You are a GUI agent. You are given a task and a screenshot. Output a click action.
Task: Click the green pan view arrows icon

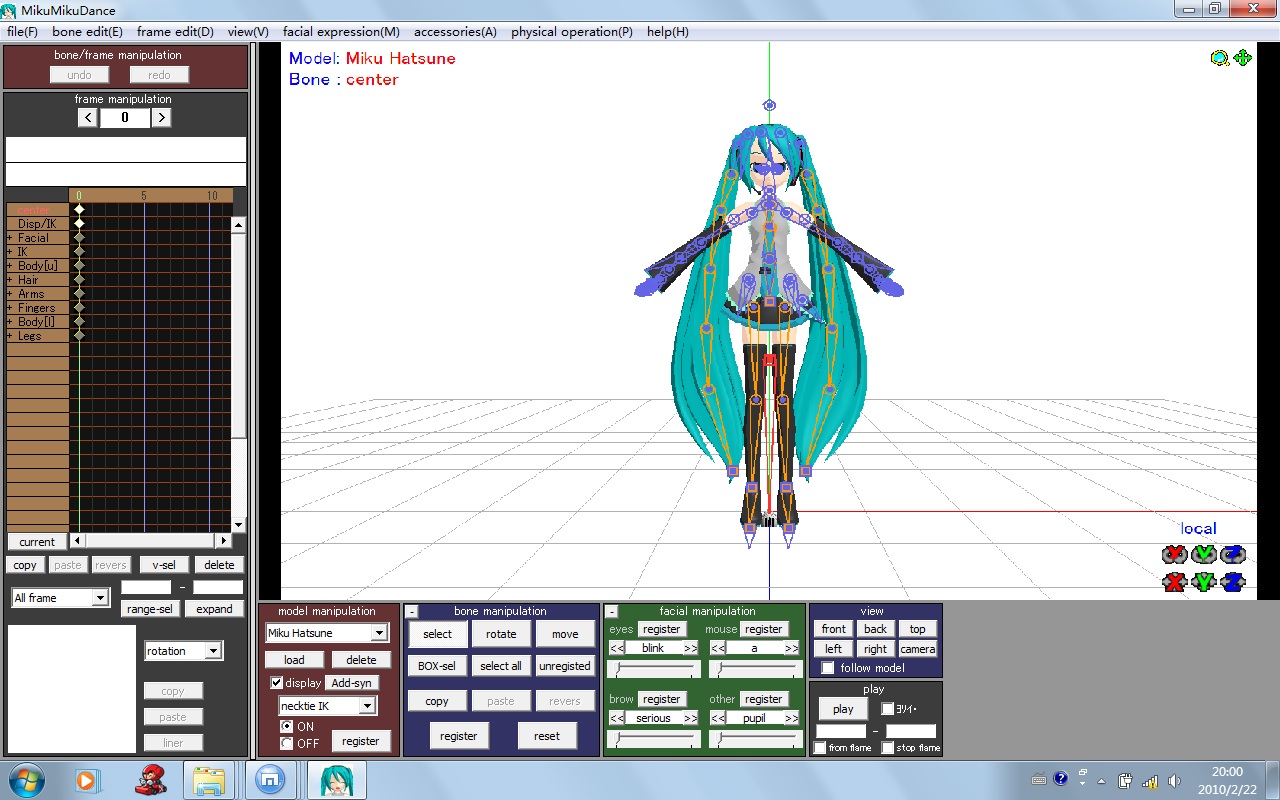click(1243, 58)
